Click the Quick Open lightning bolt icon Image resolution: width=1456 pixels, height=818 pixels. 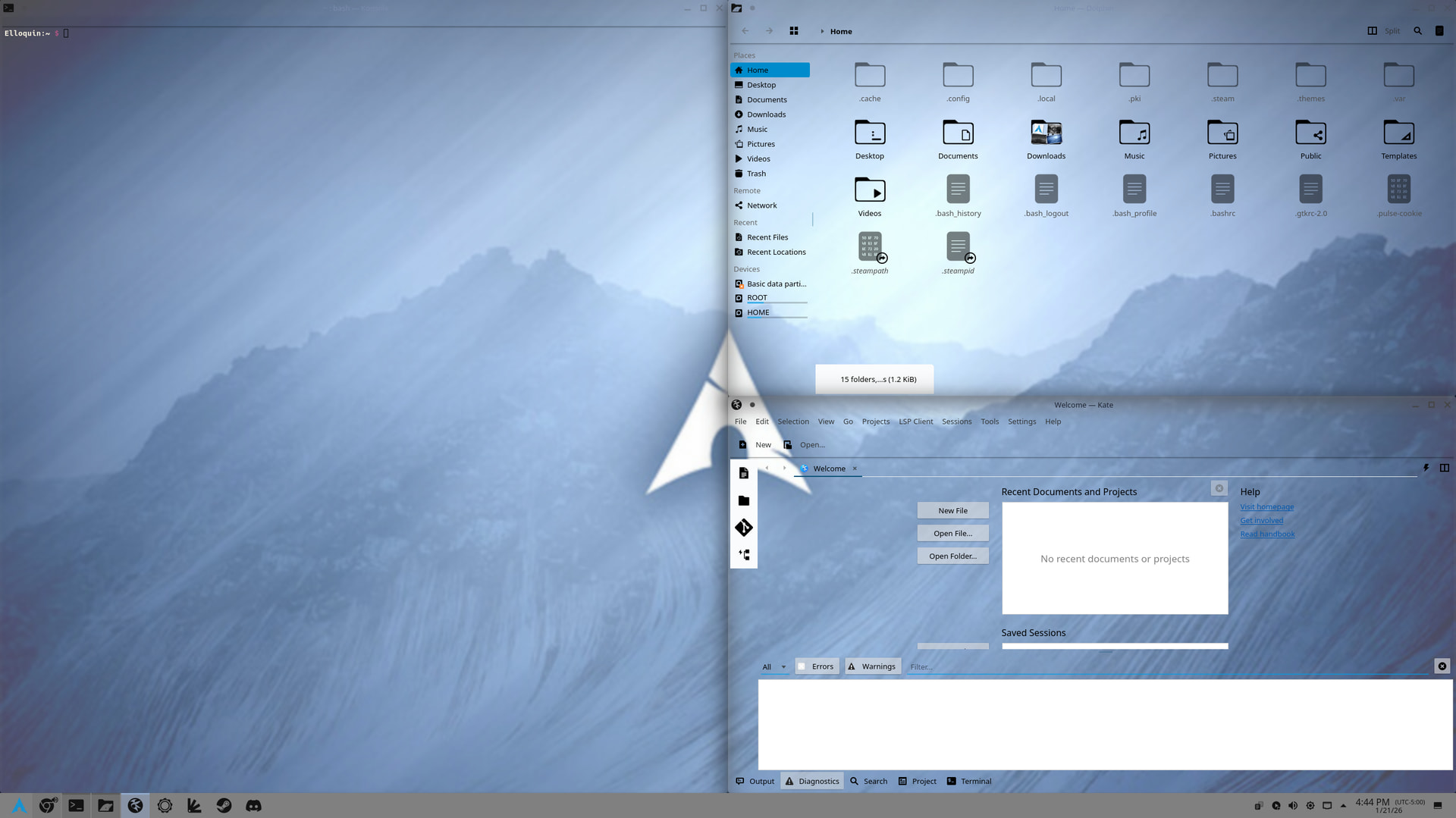[1426, 468]
